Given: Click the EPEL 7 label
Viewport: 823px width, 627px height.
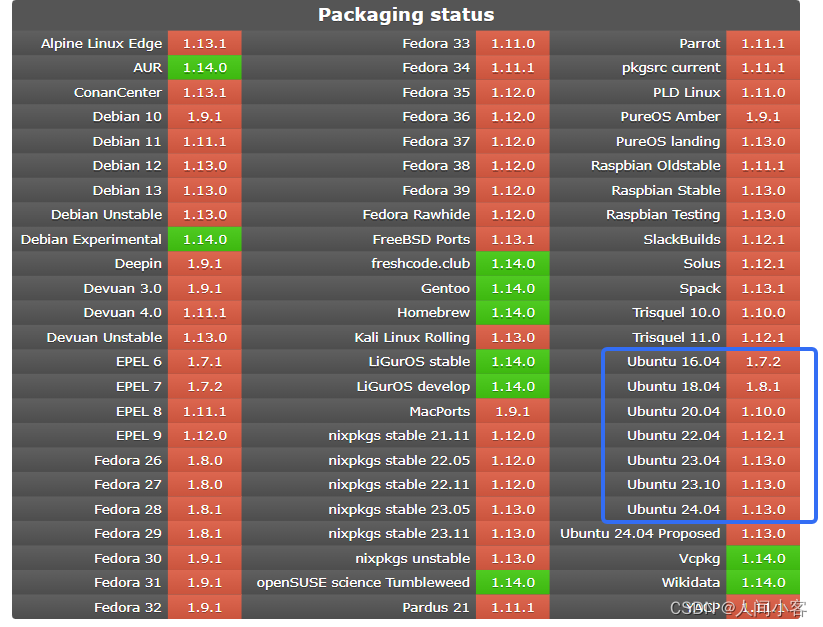Looking at the screenshot, I should coord(139,387).
